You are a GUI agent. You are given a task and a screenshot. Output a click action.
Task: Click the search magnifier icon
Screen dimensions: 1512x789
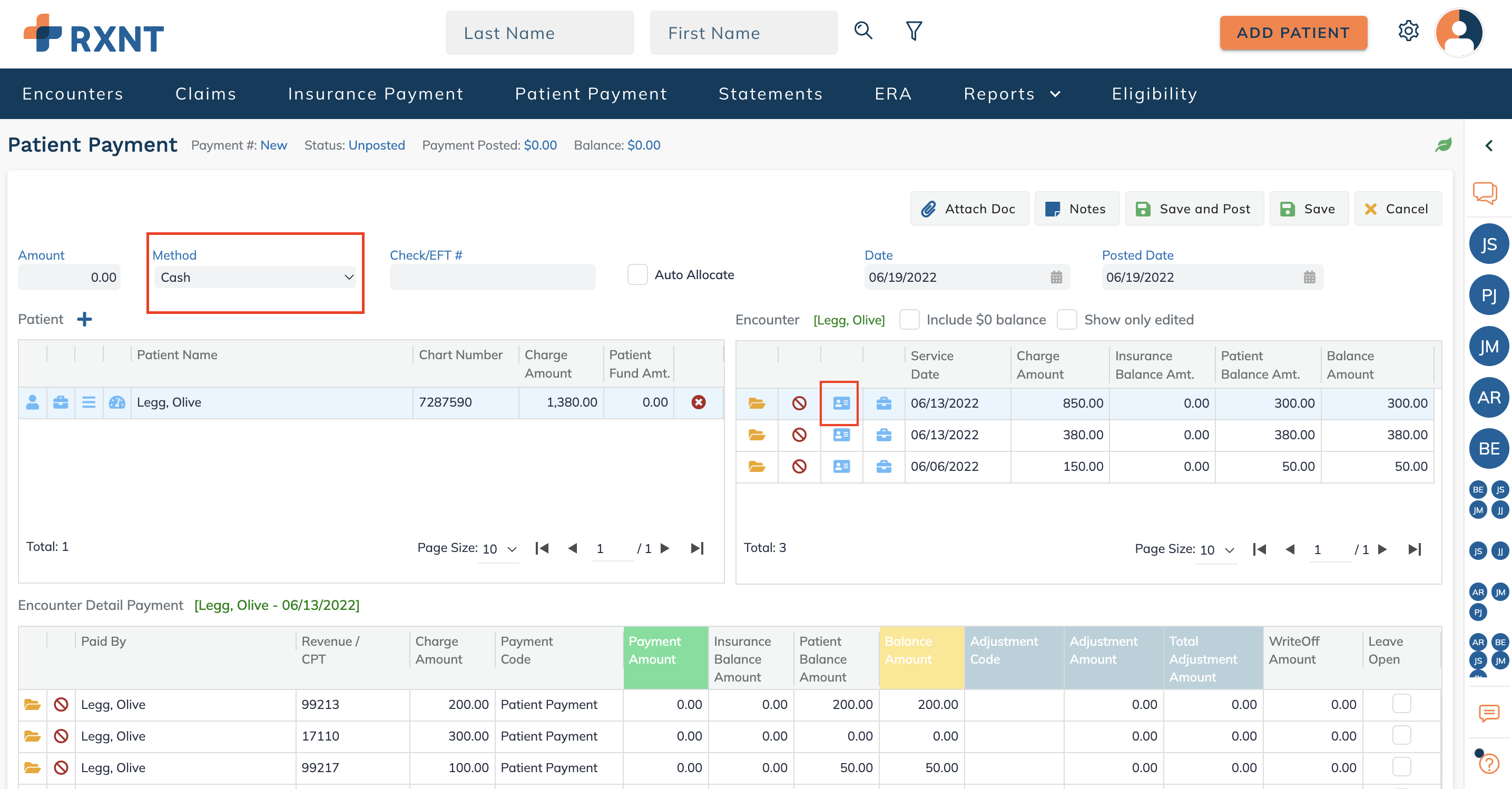(863, 31)
